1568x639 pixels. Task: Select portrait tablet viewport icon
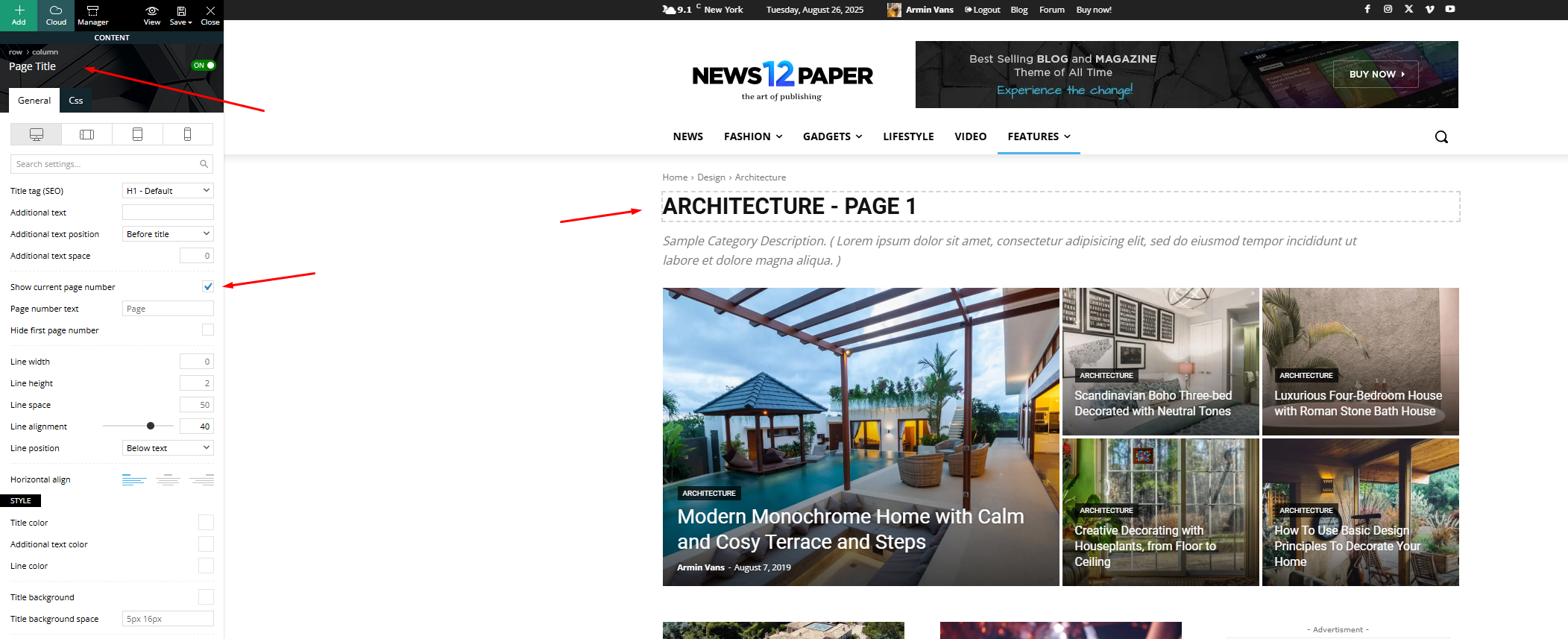click(x=137, y=134)
